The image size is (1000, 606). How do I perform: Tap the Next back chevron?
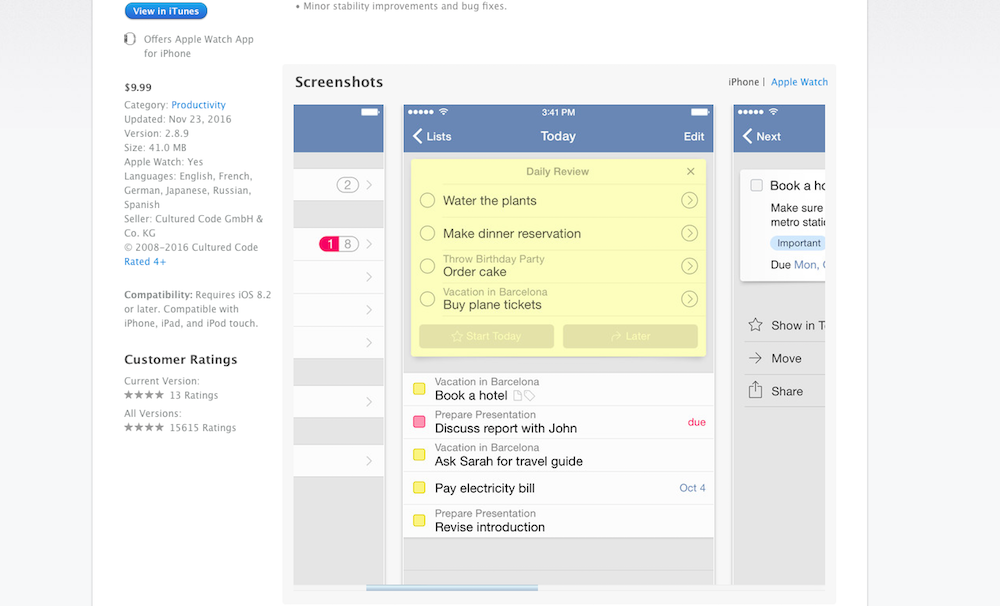[x=748, y=137]
